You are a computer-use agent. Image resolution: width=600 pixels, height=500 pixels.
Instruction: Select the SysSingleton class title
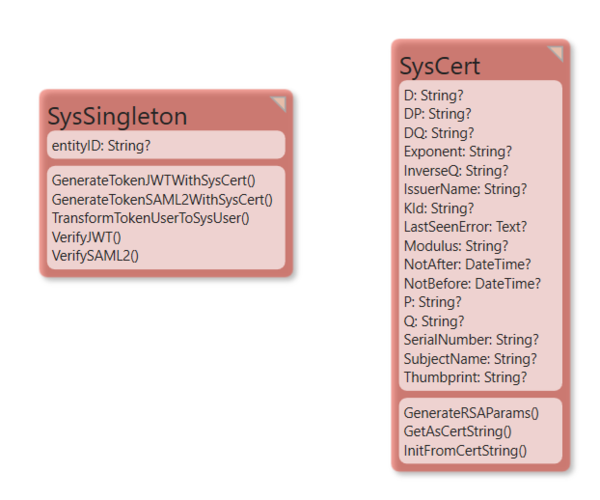[x=117, y=116]
